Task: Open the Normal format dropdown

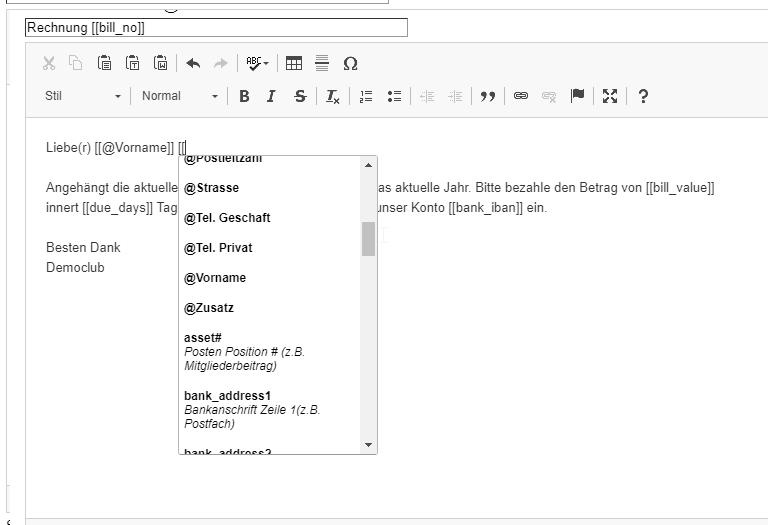Action: click(x=180, y=96)
